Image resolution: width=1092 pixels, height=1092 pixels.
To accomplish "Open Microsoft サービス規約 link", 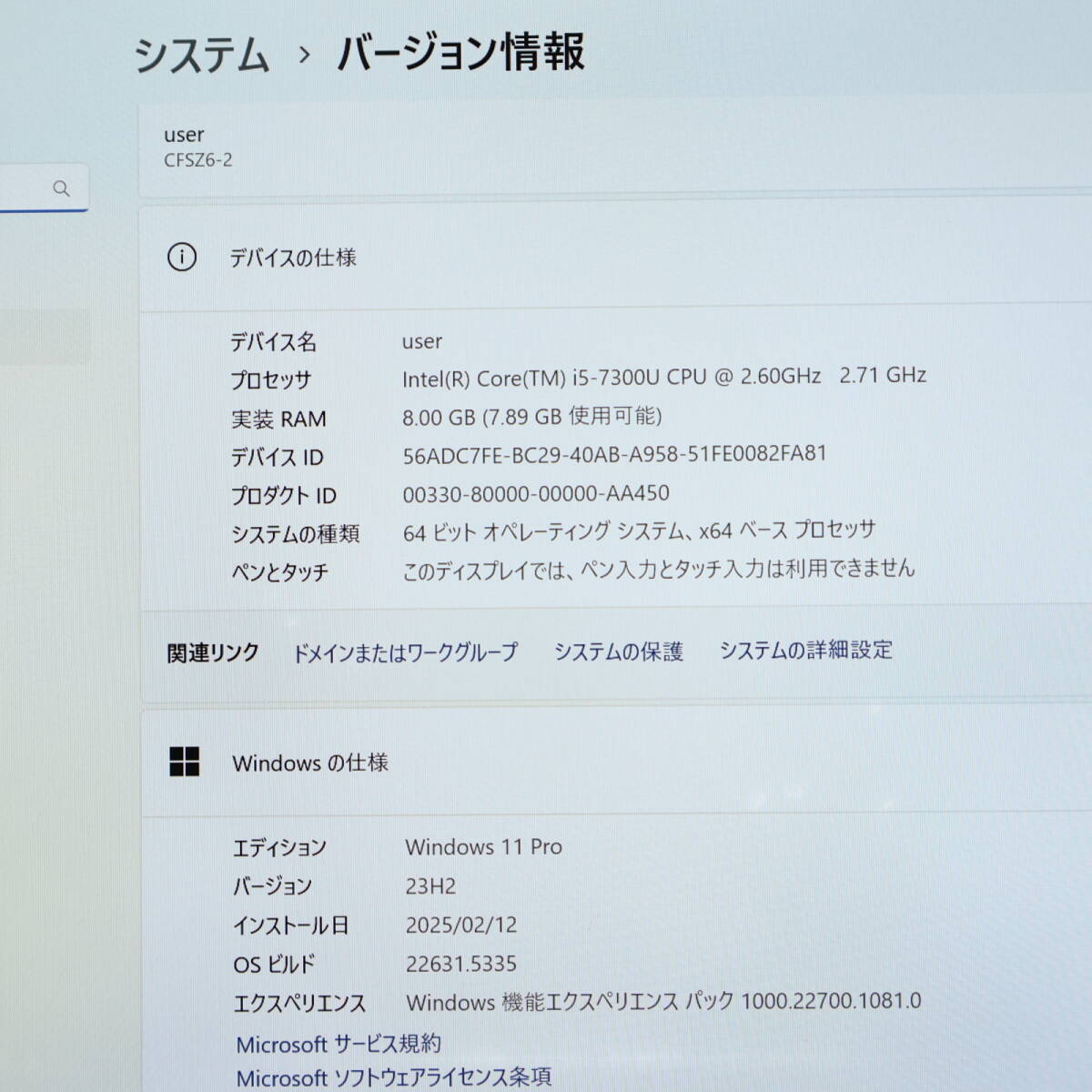I will coord(339,1044).
